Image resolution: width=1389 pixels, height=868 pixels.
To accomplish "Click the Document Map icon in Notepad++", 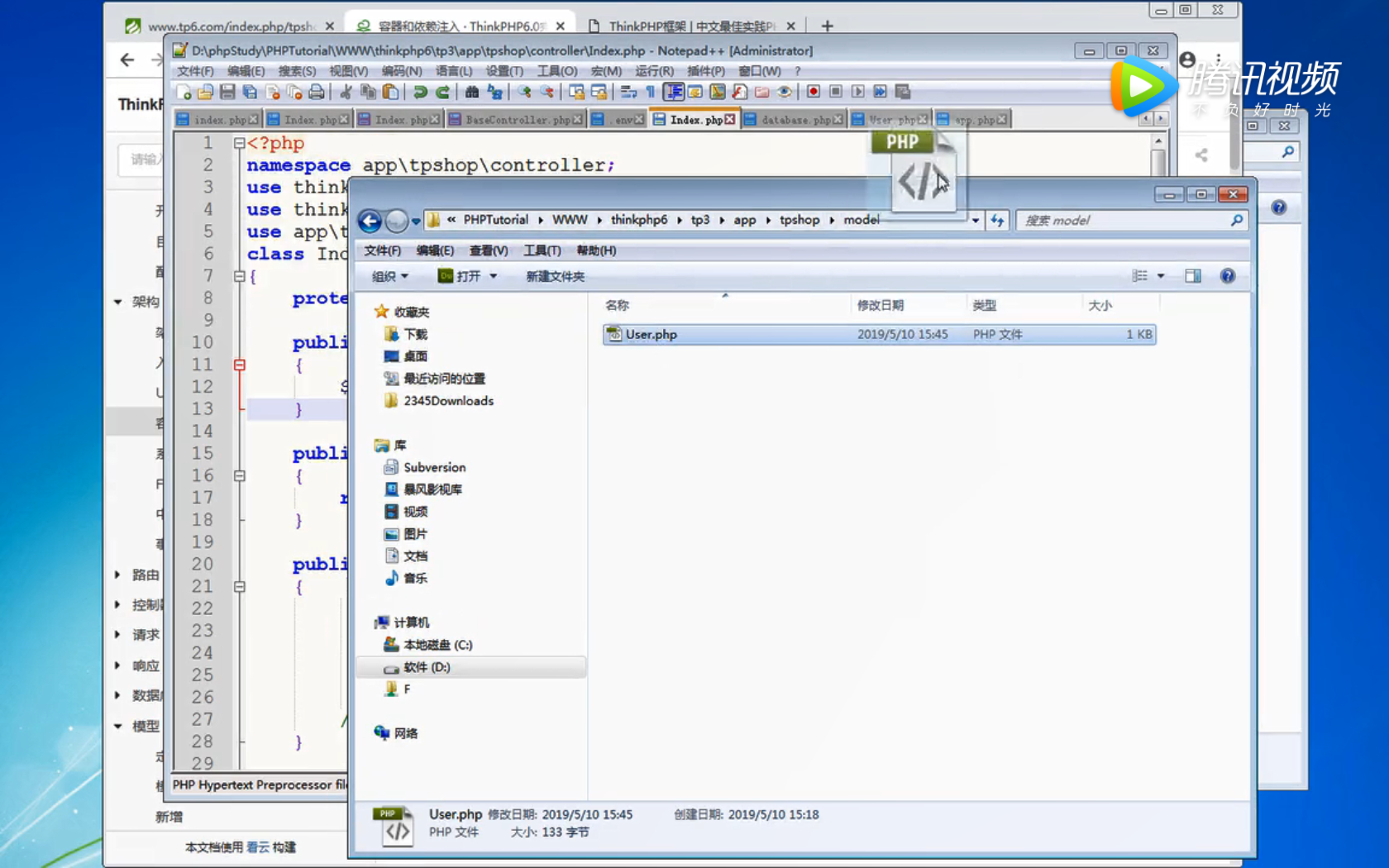I will click(717, 92).
